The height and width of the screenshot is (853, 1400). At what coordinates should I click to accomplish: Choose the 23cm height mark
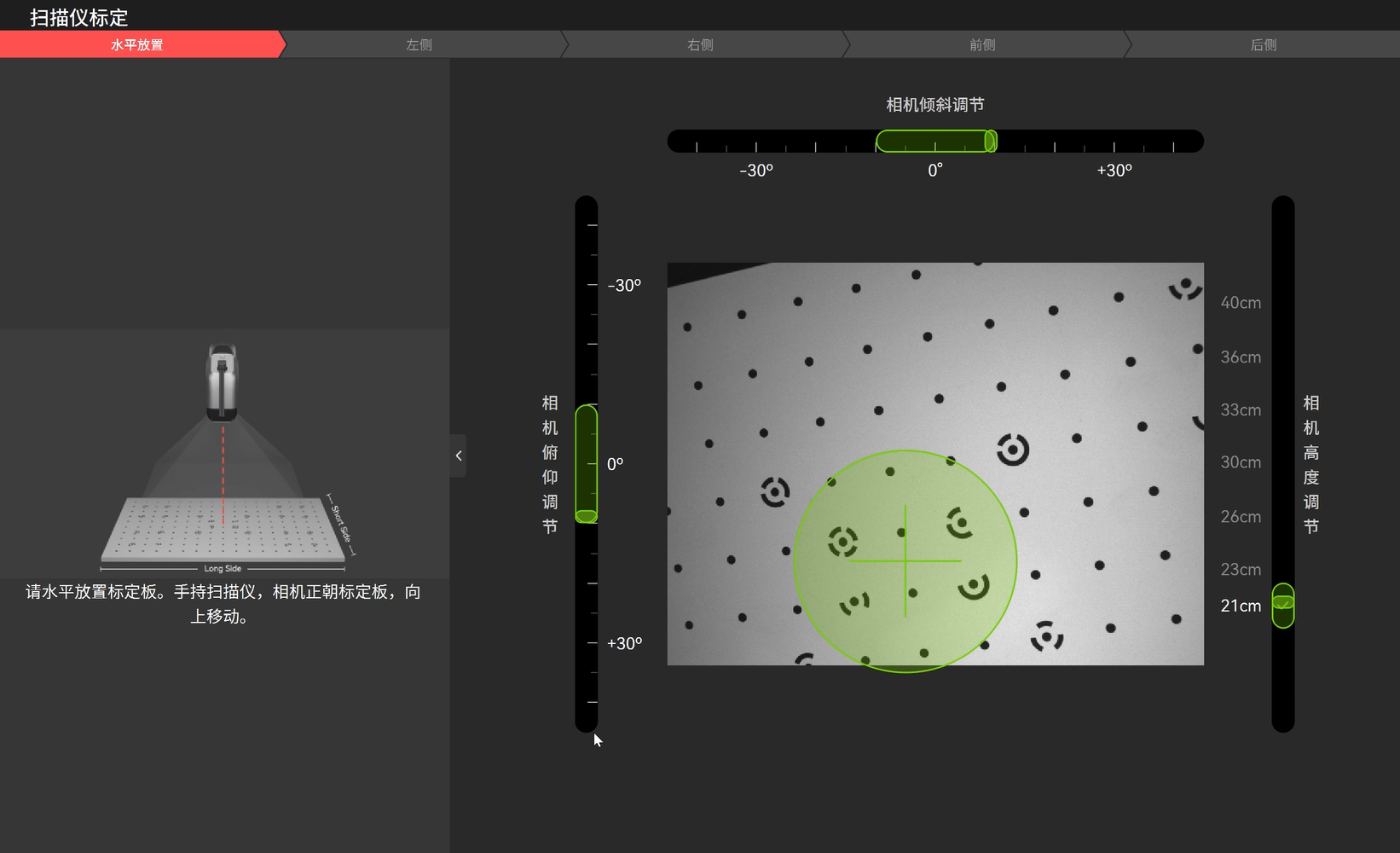(1240, 570)
